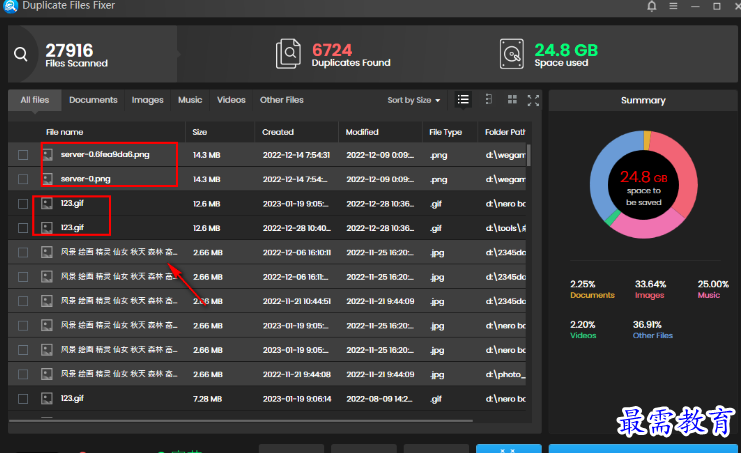Click 7.28 MB size cell
Image resolution: width=741 pixels, height=453 pixels.
click(207, 399)
